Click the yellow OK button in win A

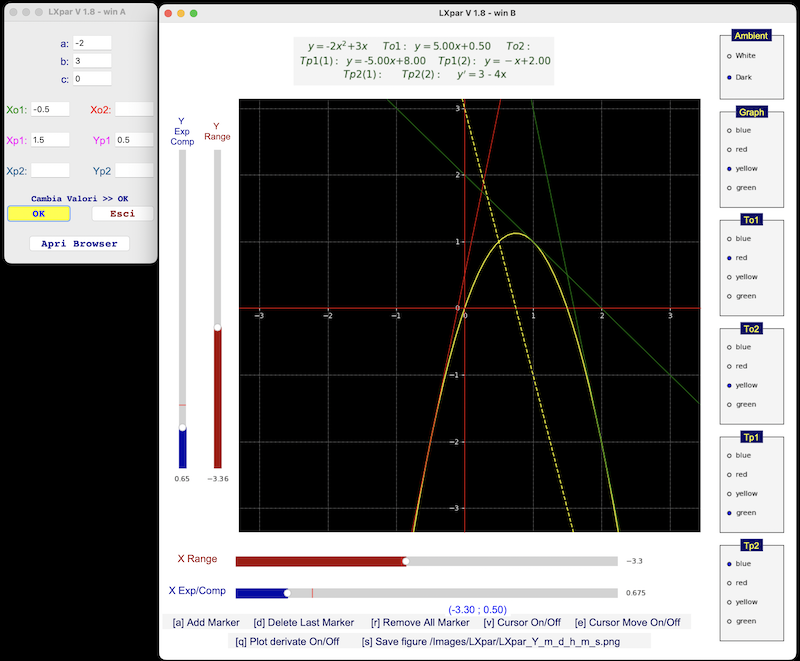[x=39, y=214]
